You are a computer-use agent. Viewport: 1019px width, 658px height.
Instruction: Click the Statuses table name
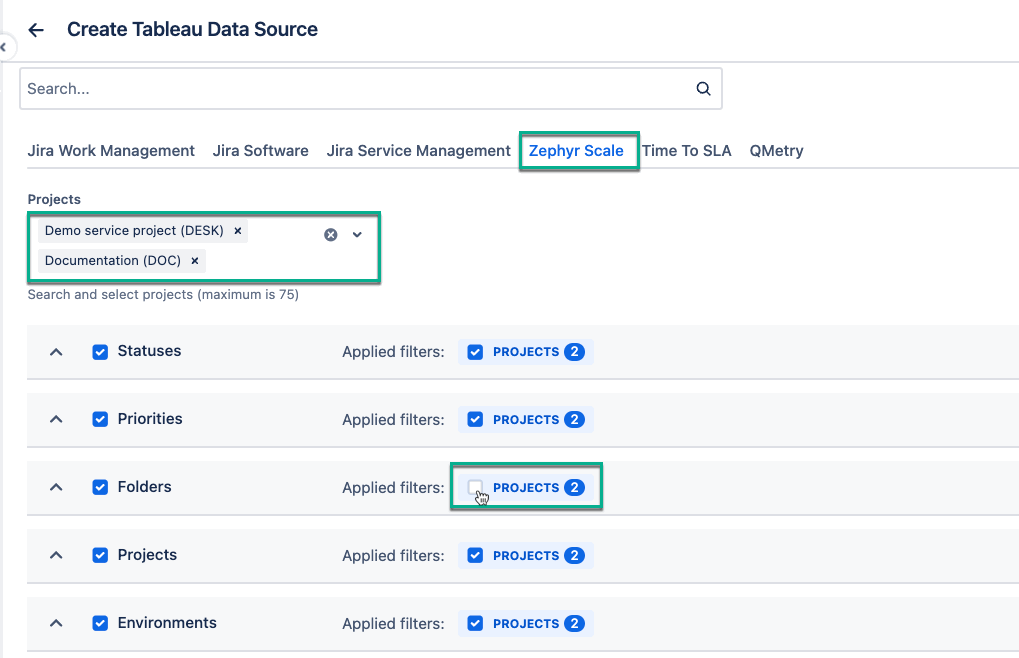pos(149,351)
